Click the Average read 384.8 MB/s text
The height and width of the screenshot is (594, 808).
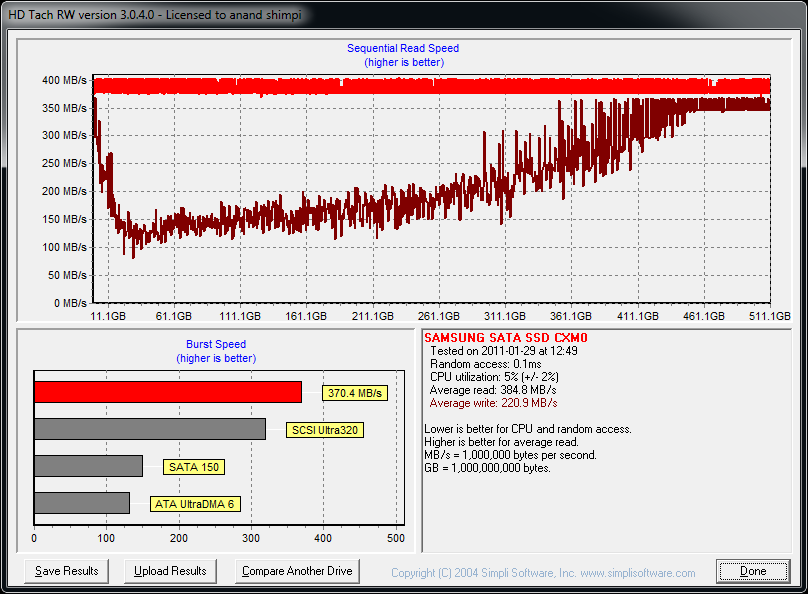pyautogui.click(x=493, y=390)
